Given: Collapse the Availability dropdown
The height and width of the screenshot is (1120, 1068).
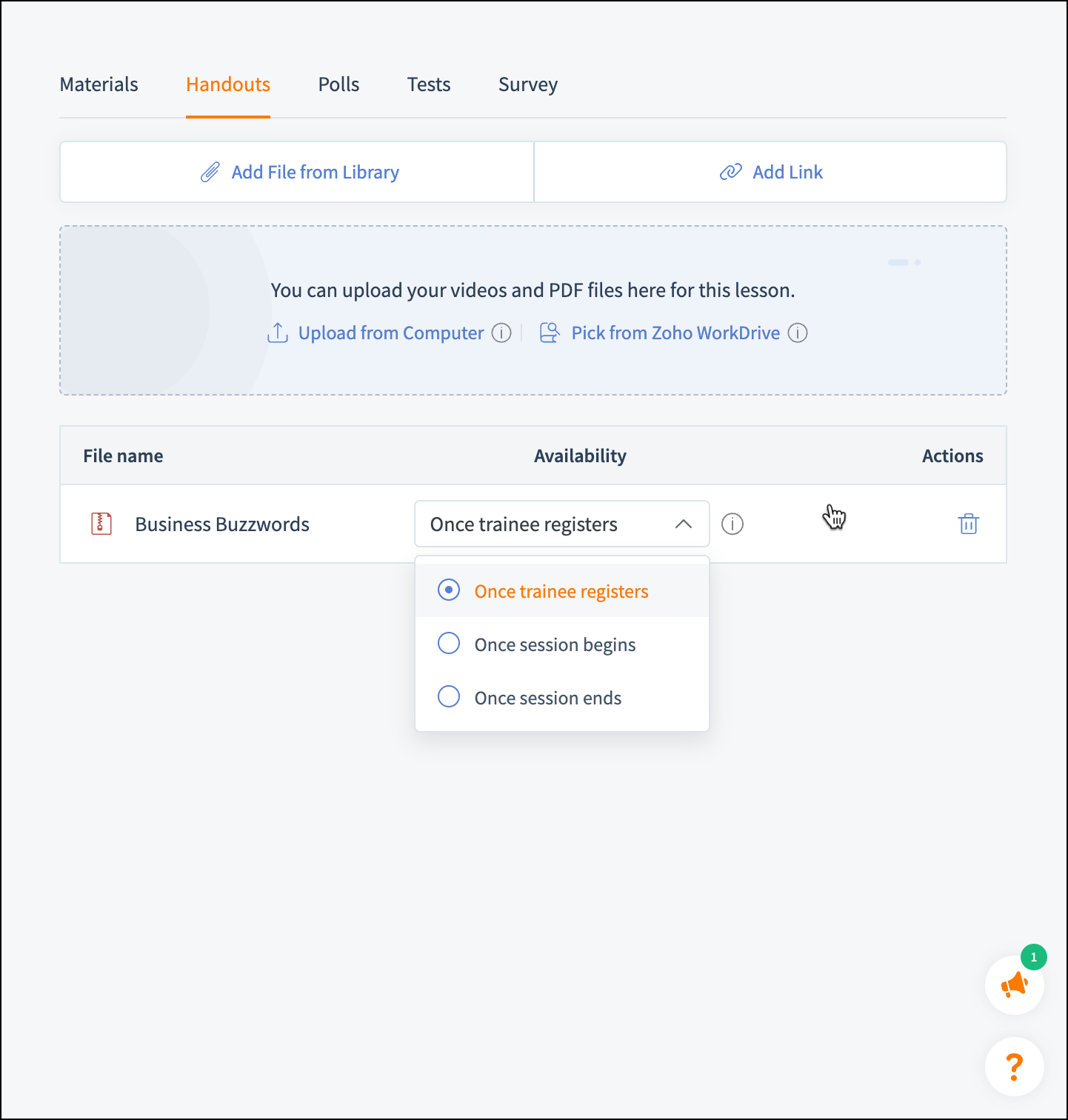Looking at the screenshot, I should [x=683, y=524].
